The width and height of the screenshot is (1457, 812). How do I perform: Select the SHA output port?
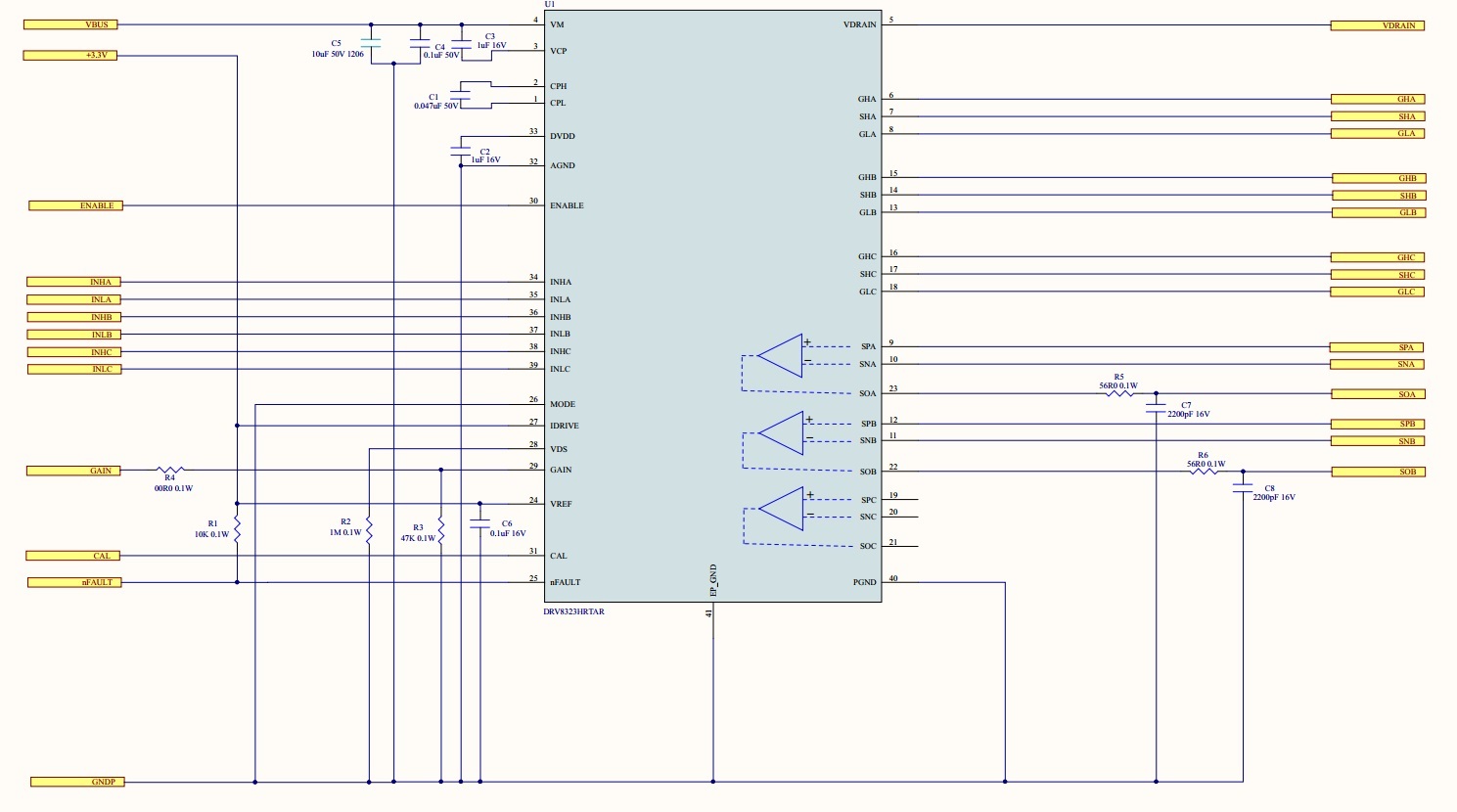tap(1378, 116)
